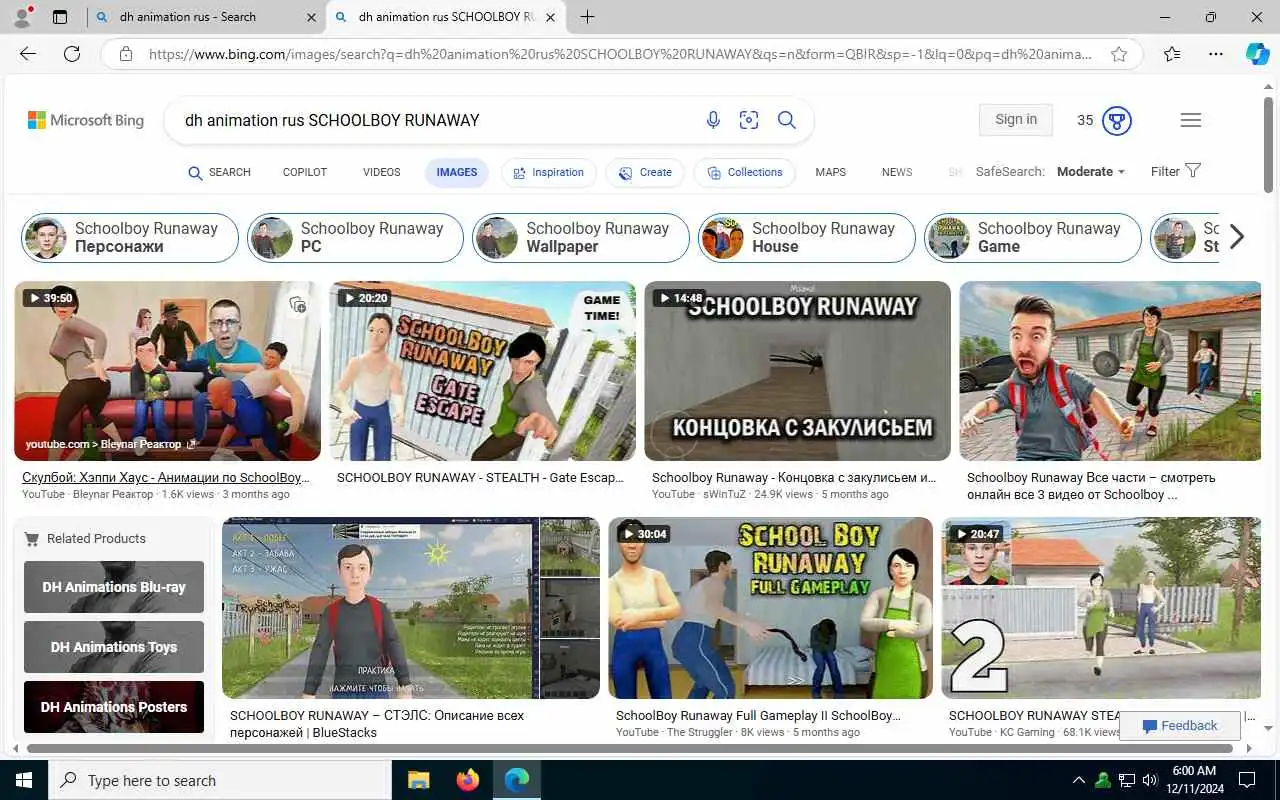Screen dimensions: 1280x800
Task: Click the horizontal scrollbar at bottom
Action: tap(632, 748)
